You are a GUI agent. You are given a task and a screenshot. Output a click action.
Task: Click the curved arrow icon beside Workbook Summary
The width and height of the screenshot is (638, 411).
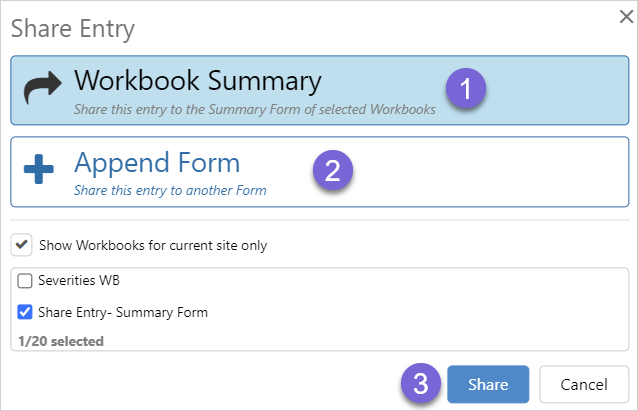pyautogui.click(x=43, y=90)
